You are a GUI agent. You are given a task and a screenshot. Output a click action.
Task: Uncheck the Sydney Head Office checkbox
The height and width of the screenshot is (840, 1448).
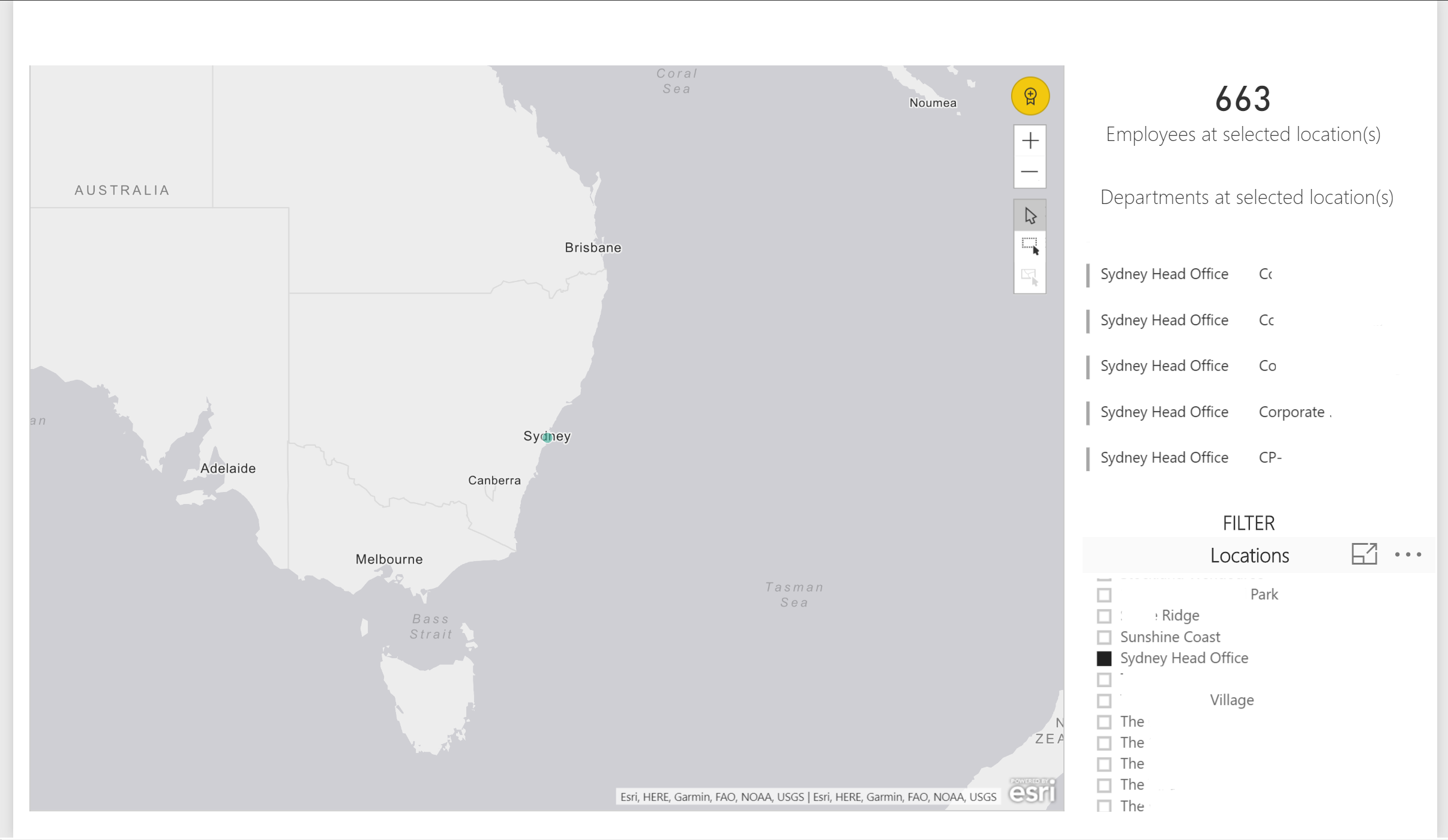pyautogui.click(x=1104, y=658)
